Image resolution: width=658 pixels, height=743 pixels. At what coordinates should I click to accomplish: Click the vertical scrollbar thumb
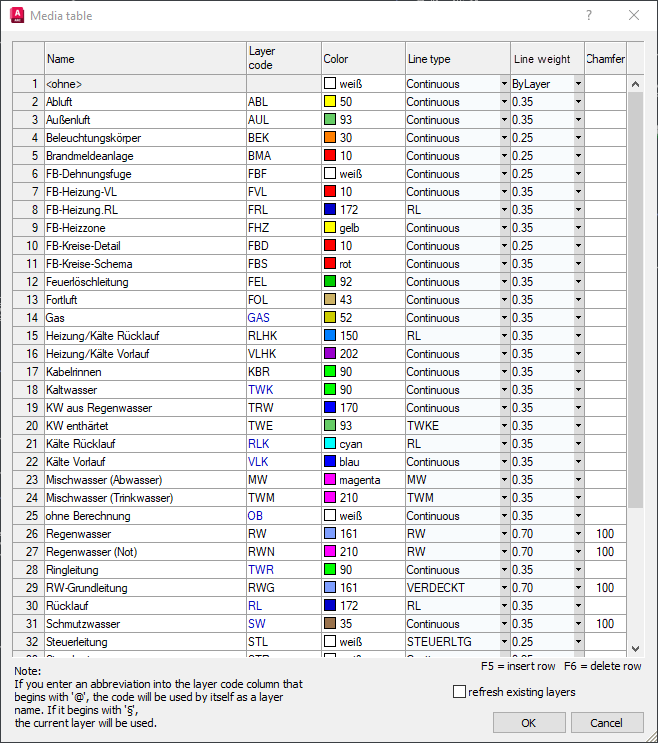pos(636,300)
